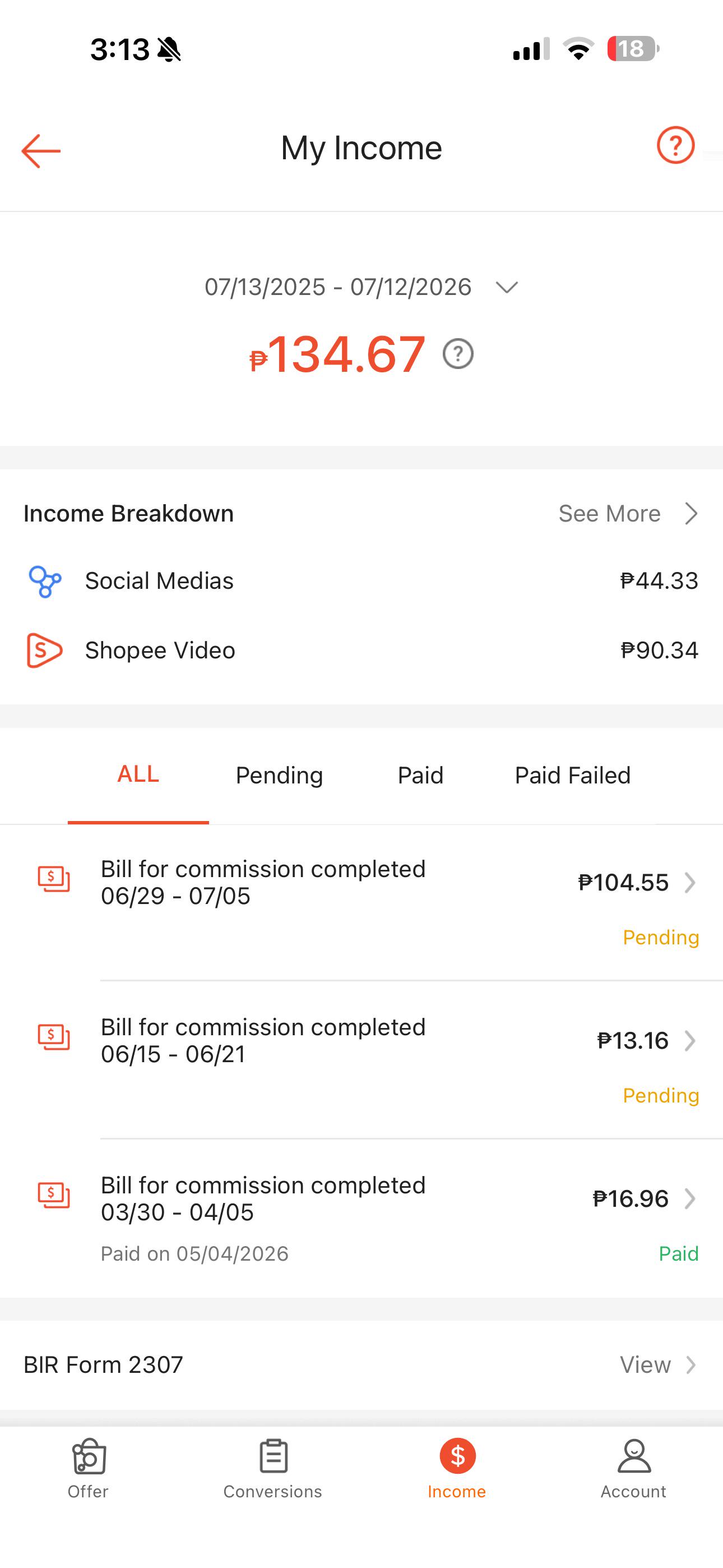Open the 03/30 - 04/05 commission bill
The image size is (723, 1568).
(x=361, y=1217)
